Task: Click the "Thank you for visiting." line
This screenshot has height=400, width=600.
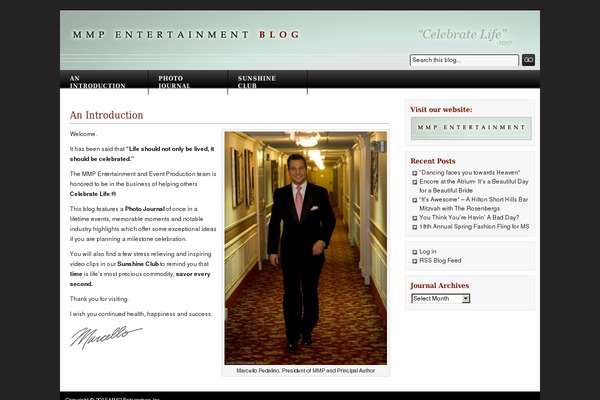Action: [99, 299]
